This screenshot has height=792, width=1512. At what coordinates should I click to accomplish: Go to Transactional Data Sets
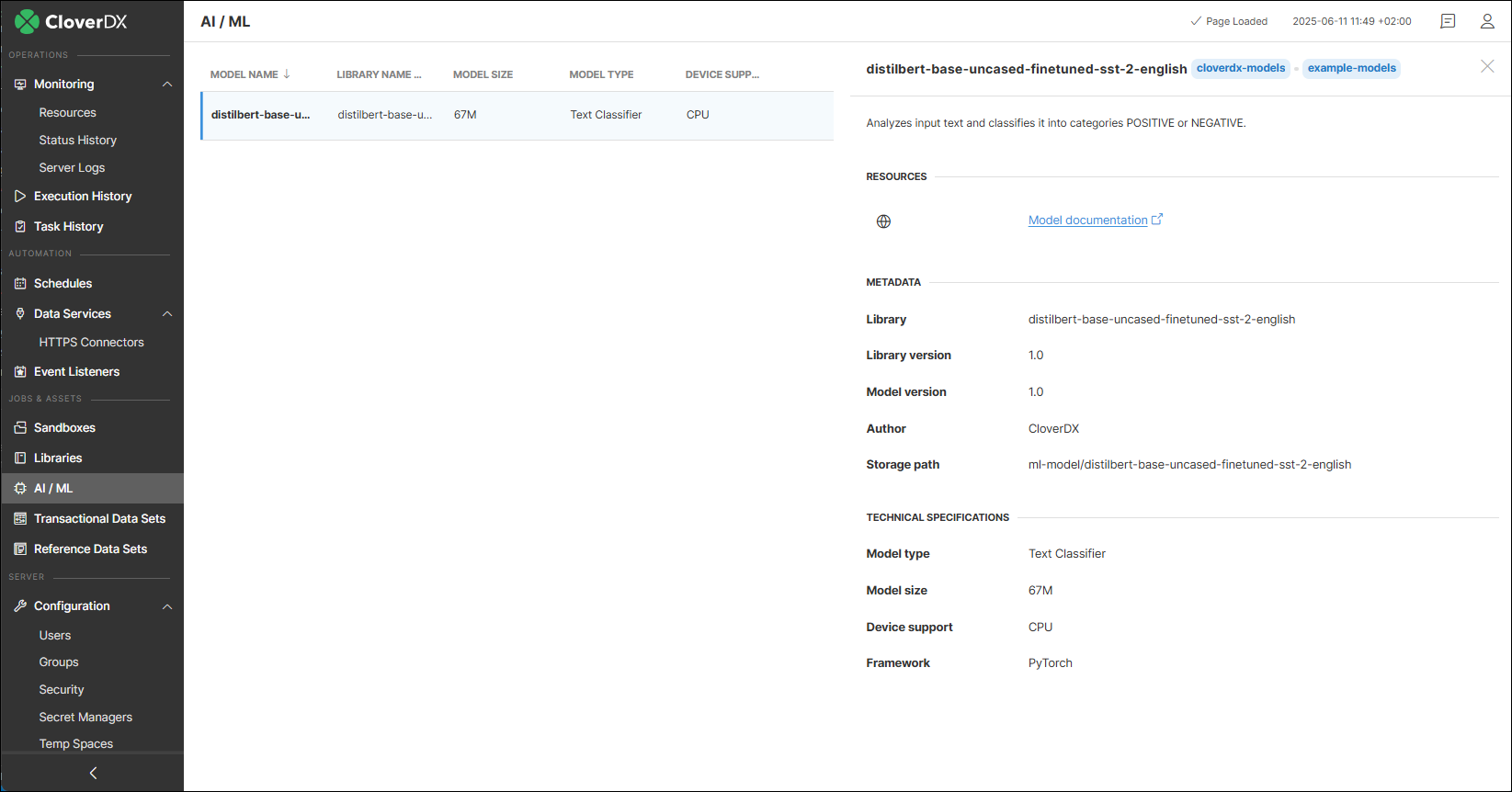pos(99,519)
